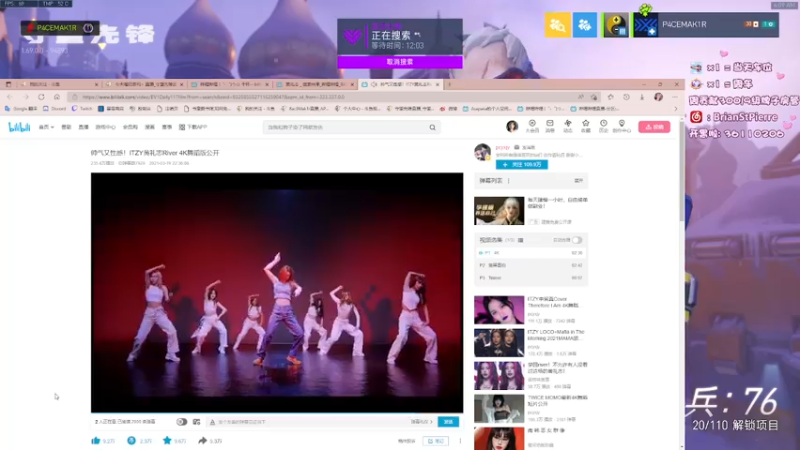Open the Discord bookmark
This screenshot has width=800, height=450.
[x=55, y=109]
